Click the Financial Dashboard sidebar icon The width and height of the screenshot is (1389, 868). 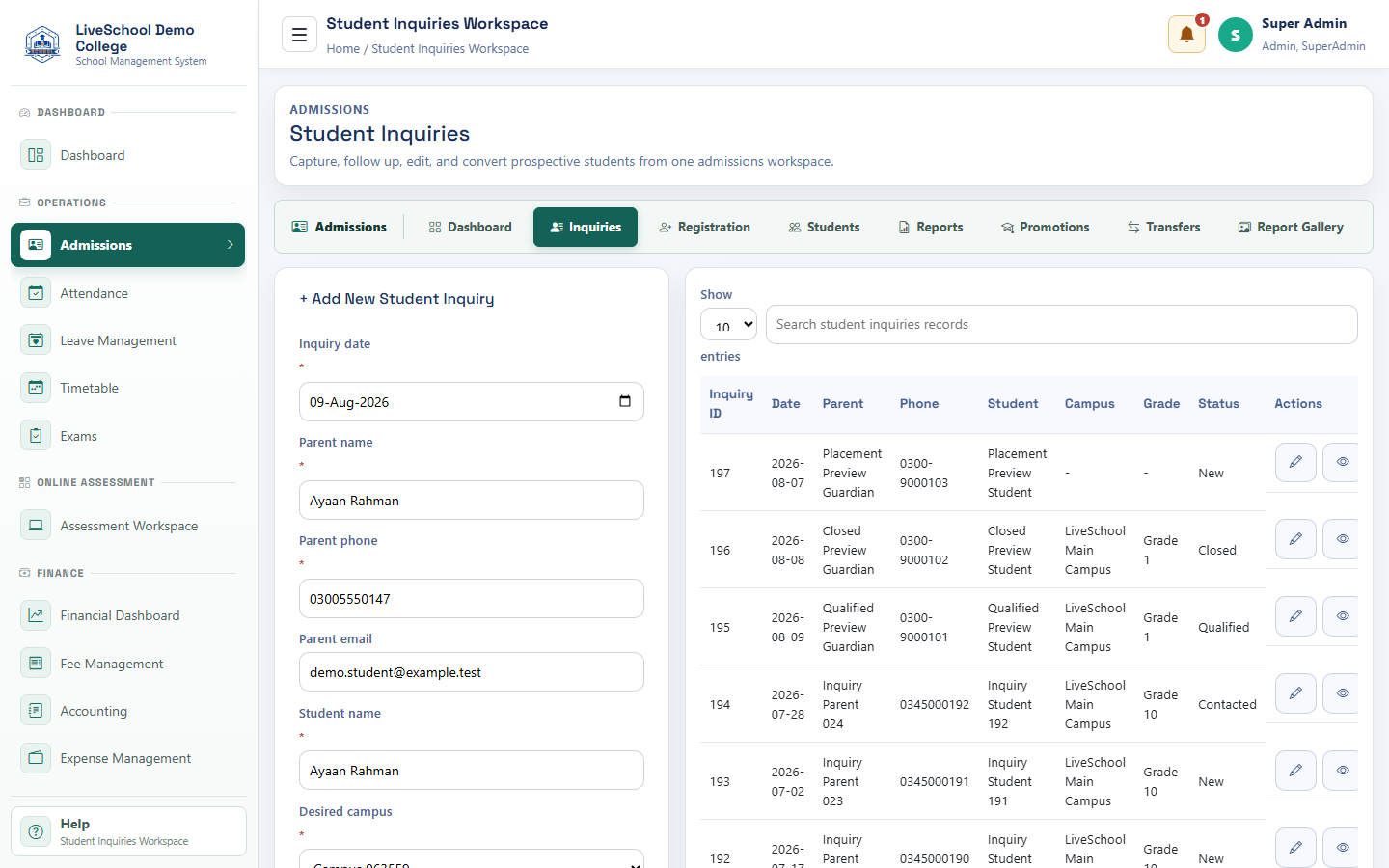[36, 615]
